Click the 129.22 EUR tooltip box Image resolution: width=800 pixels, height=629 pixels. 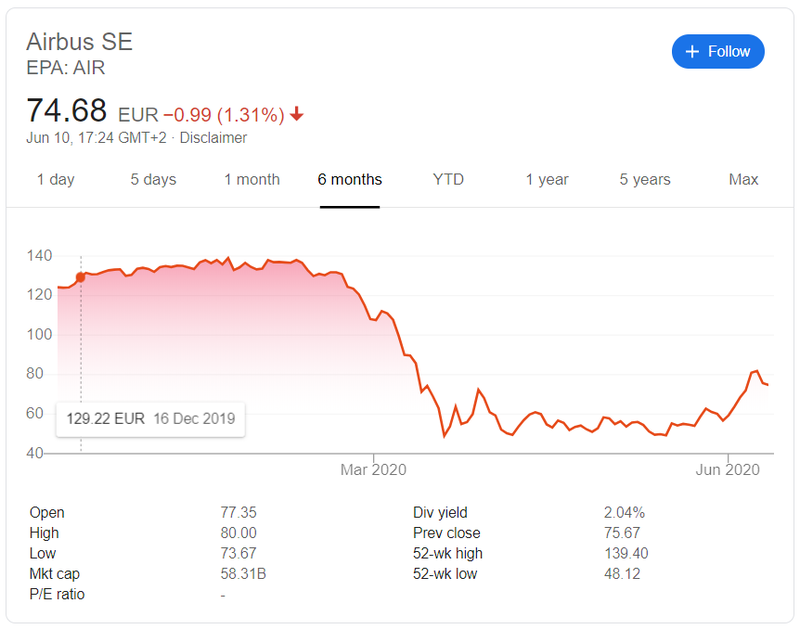tap(151, 419)
